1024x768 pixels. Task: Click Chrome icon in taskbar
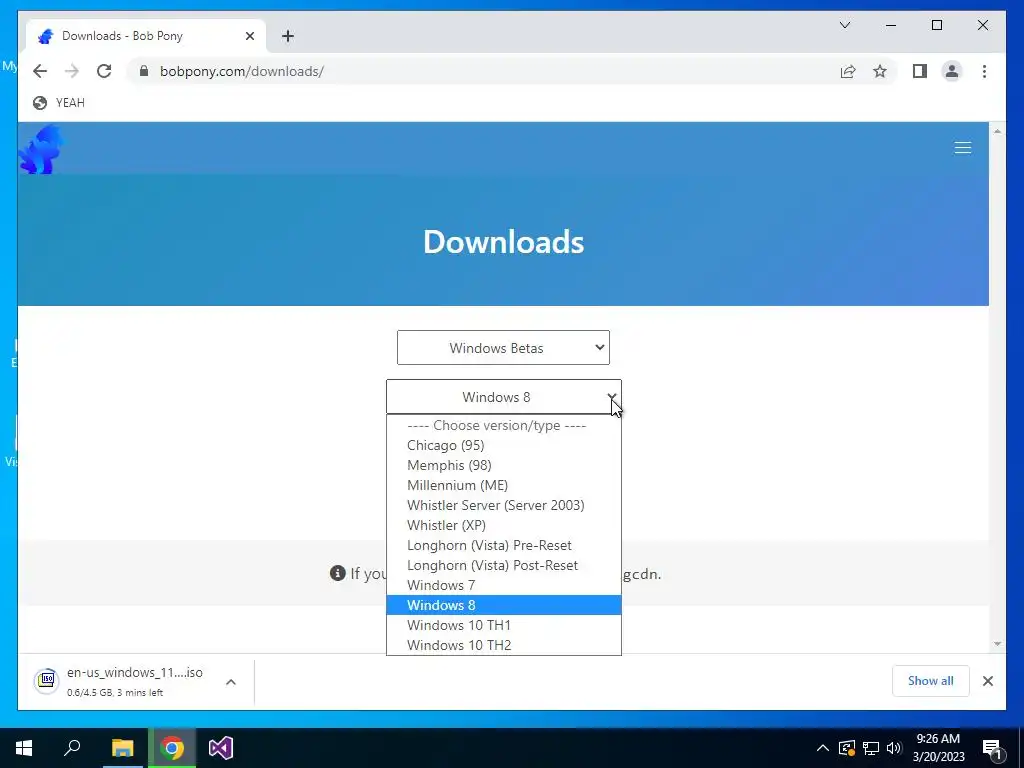coord(172,748)
